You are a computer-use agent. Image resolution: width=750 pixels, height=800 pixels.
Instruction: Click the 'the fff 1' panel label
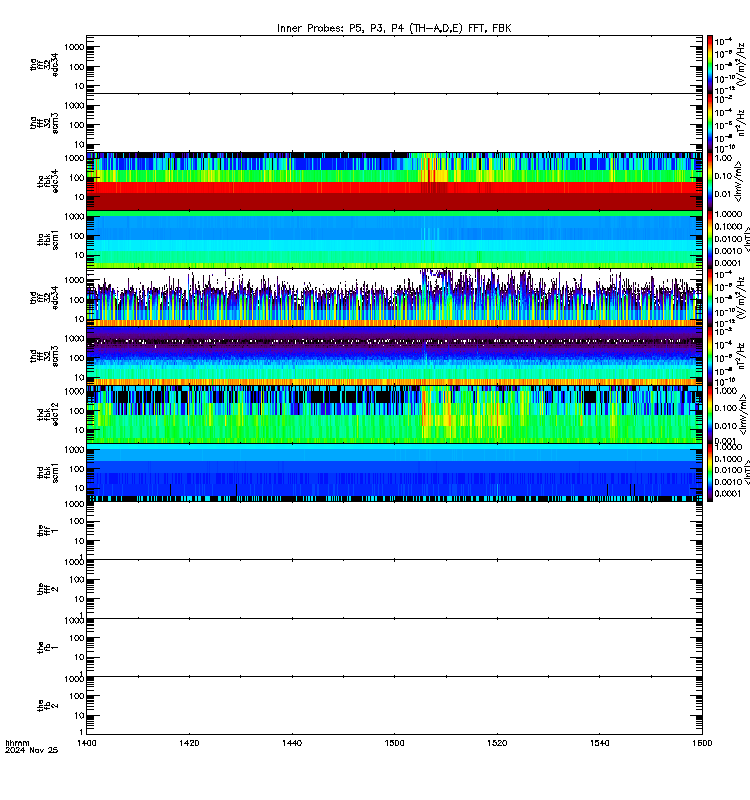tap(47, 531)
